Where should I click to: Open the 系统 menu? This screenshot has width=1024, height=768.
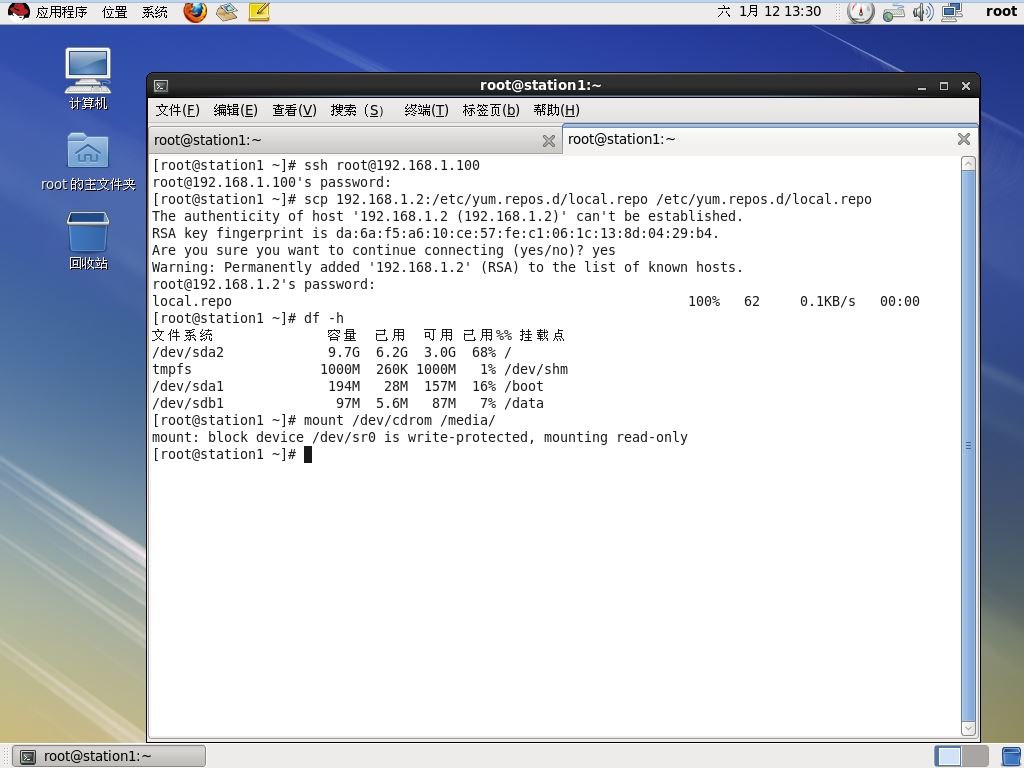(x=155, y=12)
